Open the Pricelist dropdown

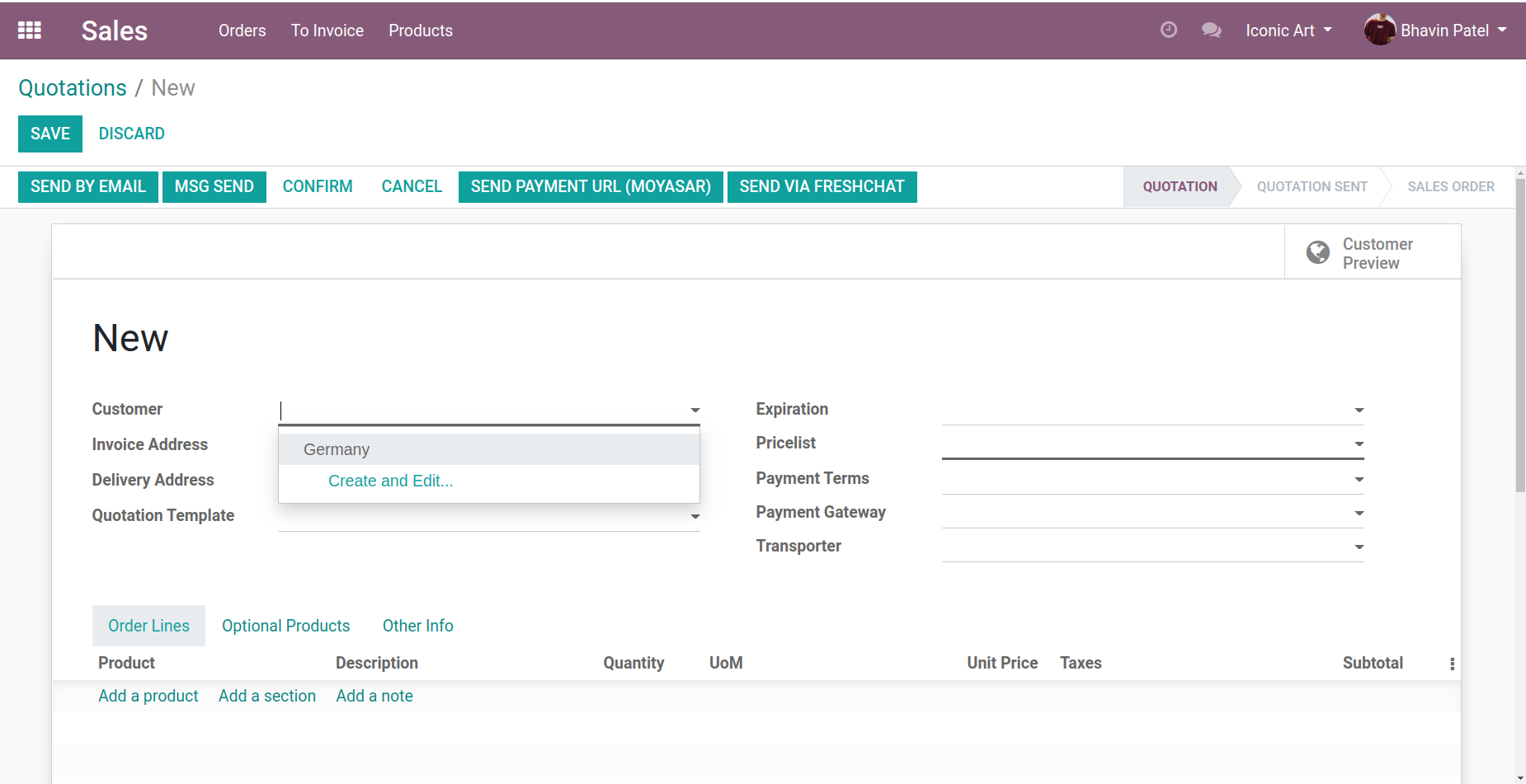click(1359, 444)
